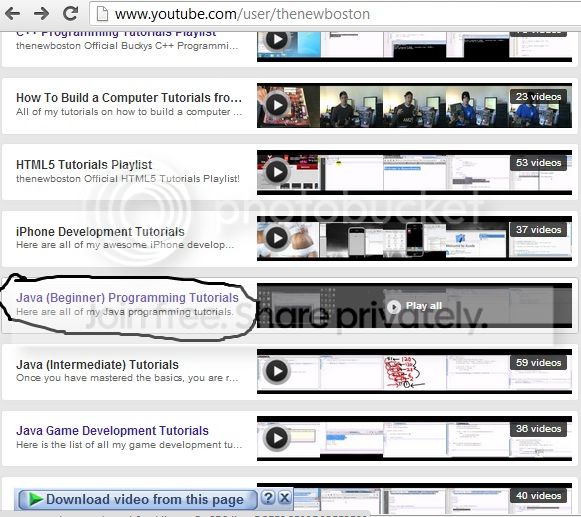Click the browser forward arrow
Viewport: 581px width, 517px height.
coord(41,14)
